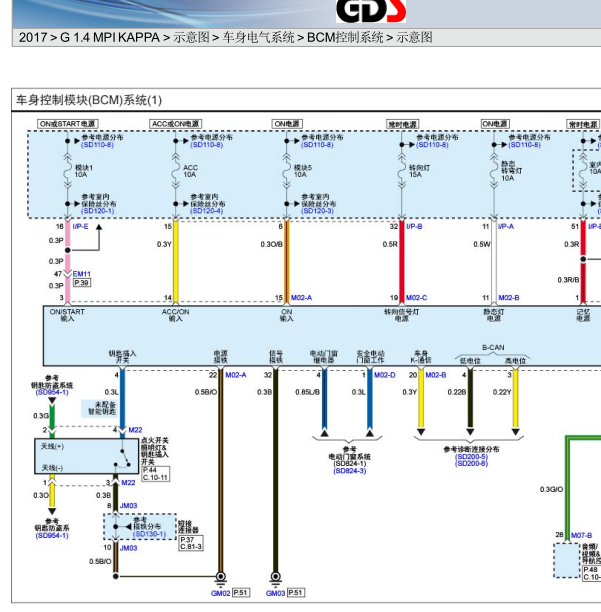601x612 pixels.
Task: Open the SD824-1 power window reference
Action: pos(350,464)
